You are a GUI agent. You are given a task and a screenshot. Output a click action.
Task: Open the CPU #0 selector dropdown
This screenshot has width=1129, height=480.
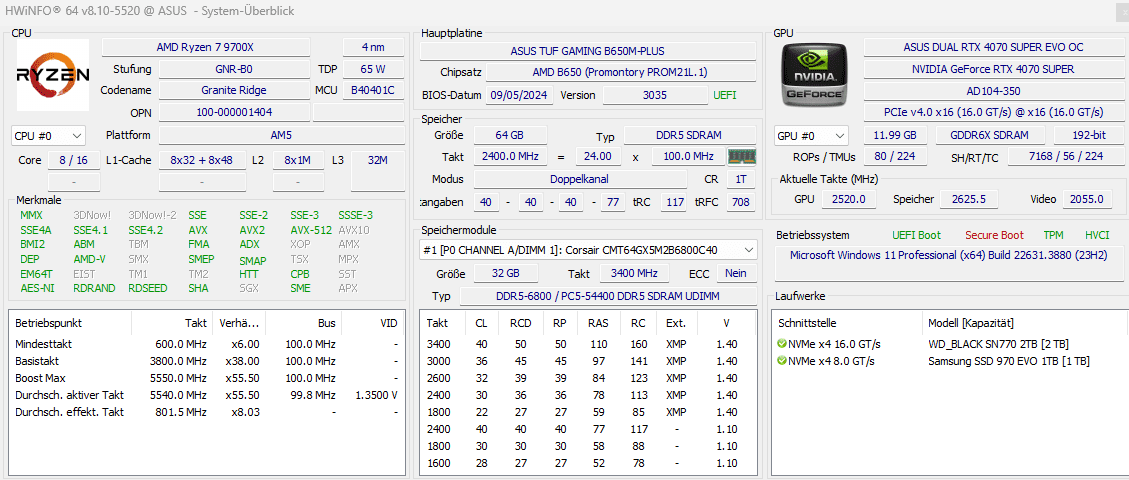tap(48, 135)
